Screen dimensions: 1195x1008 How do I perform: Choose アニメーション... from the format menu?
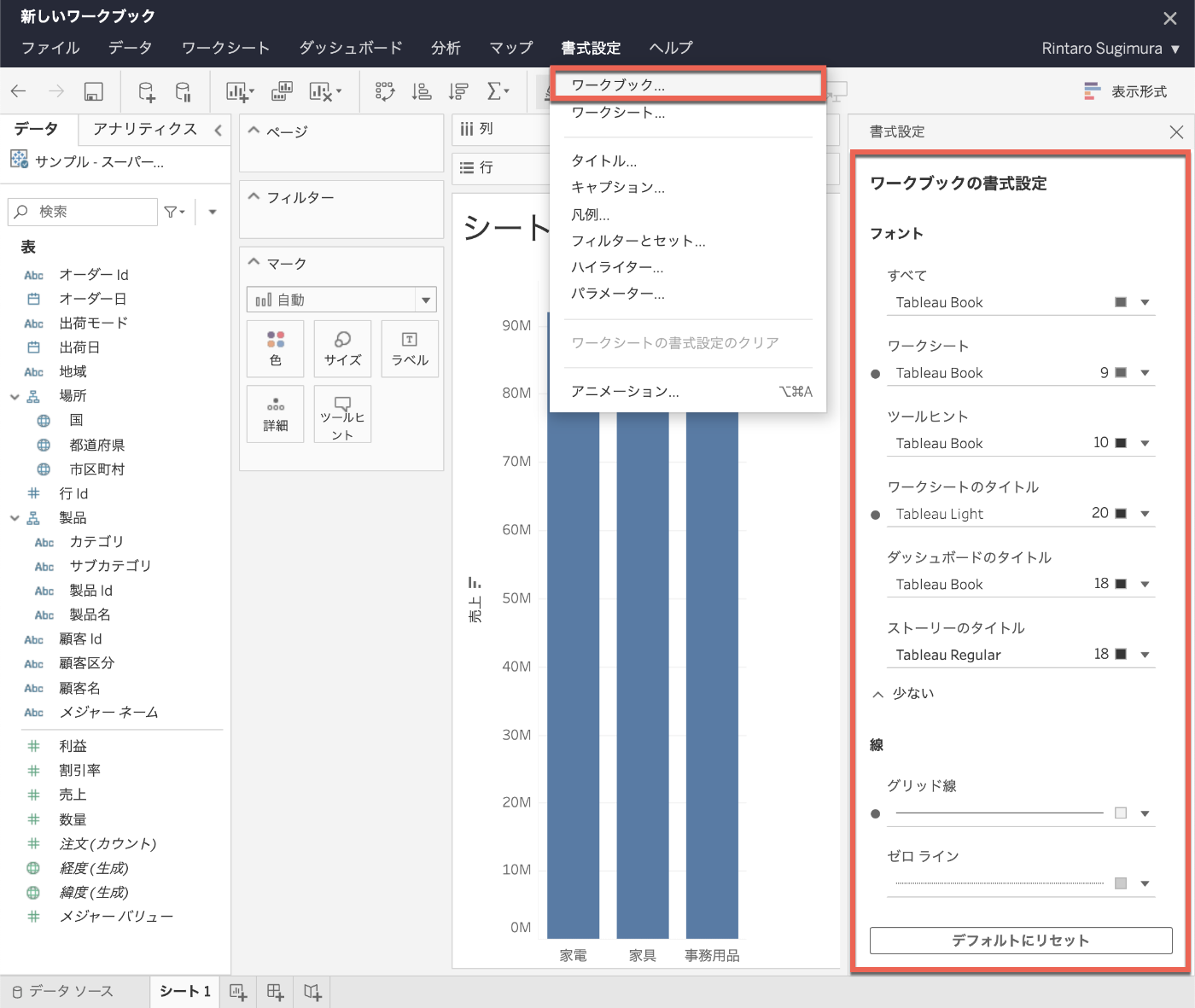(x=687, y=392)
